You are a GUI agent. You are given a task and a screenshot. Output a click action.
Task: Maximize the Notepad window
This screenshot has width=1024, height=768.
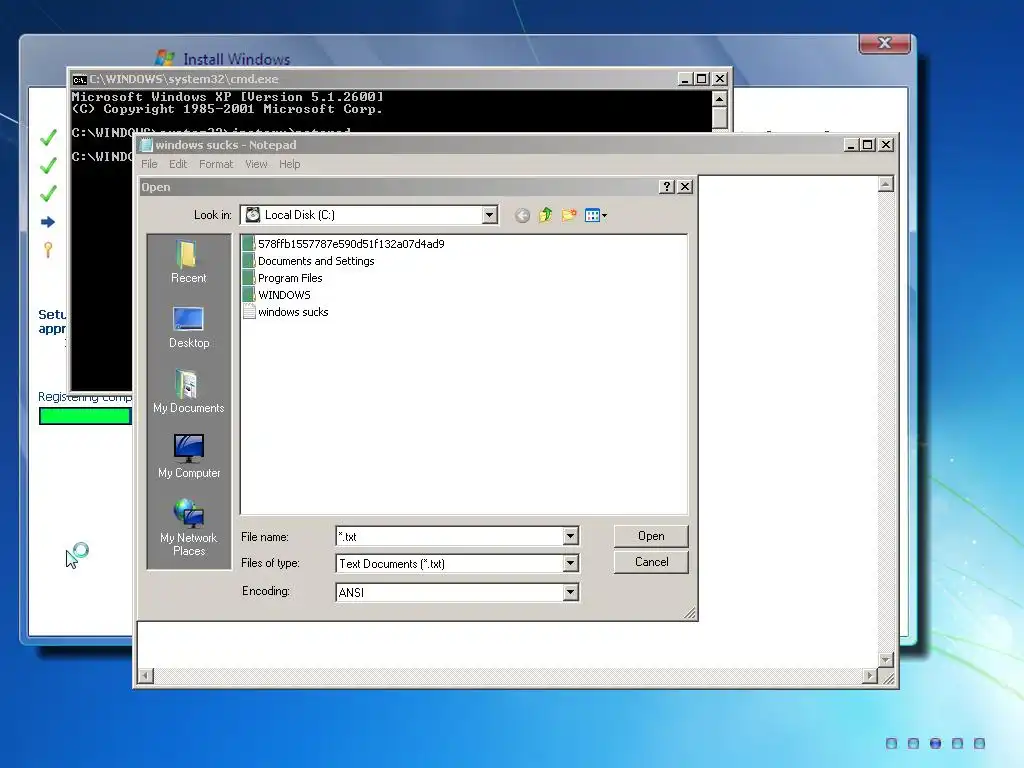867,145
